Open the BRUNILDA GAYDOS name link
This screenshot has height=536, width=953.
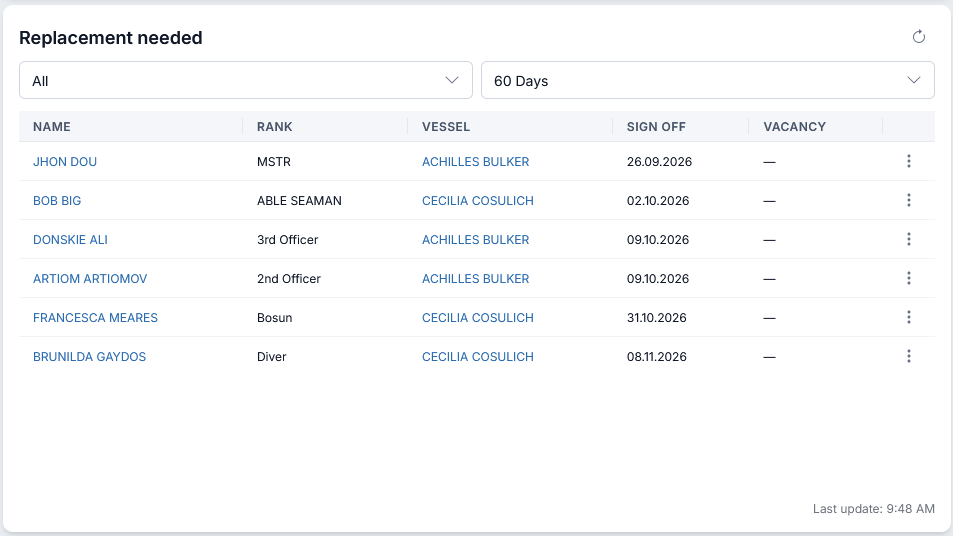tap(89, 357)
